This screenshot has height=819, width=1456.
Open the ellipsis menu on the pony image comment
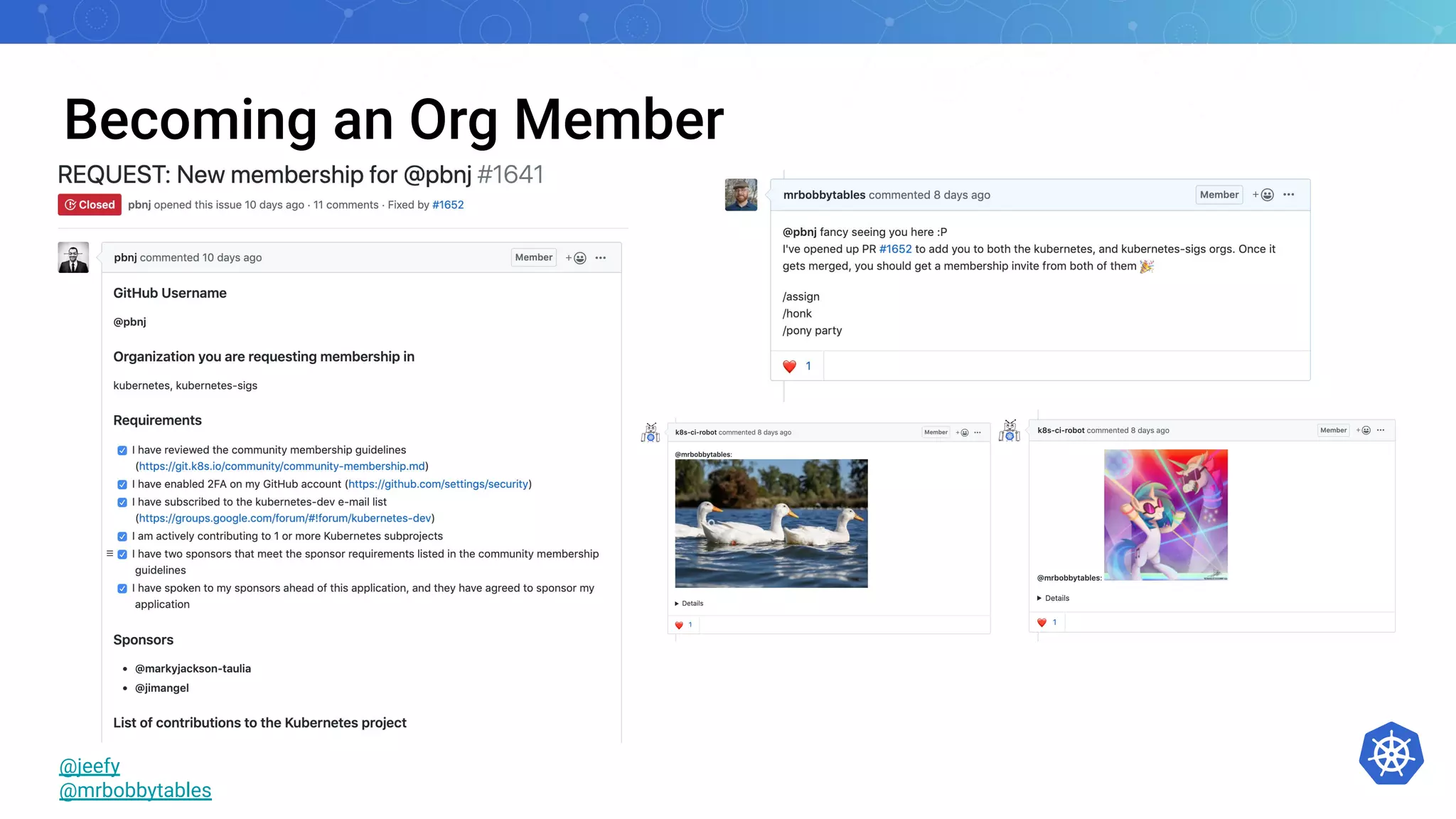(x=1381, y=430)
